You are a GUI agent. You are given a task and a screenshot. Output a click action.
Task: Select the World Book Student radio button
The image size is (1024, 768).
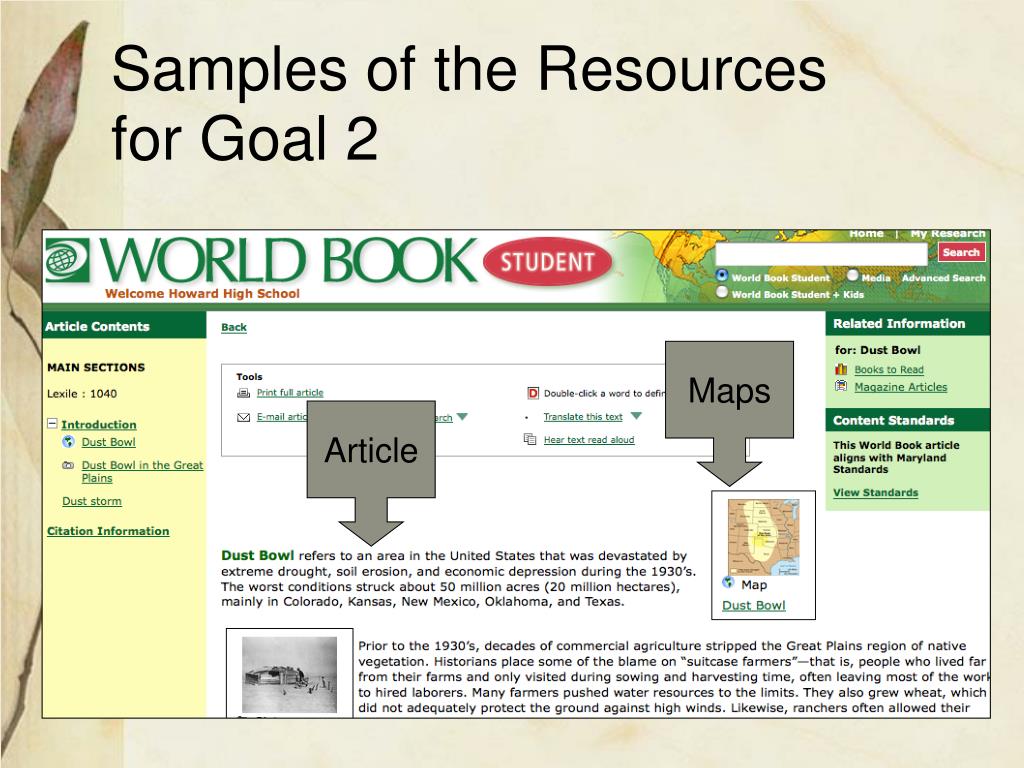(722, 275)
